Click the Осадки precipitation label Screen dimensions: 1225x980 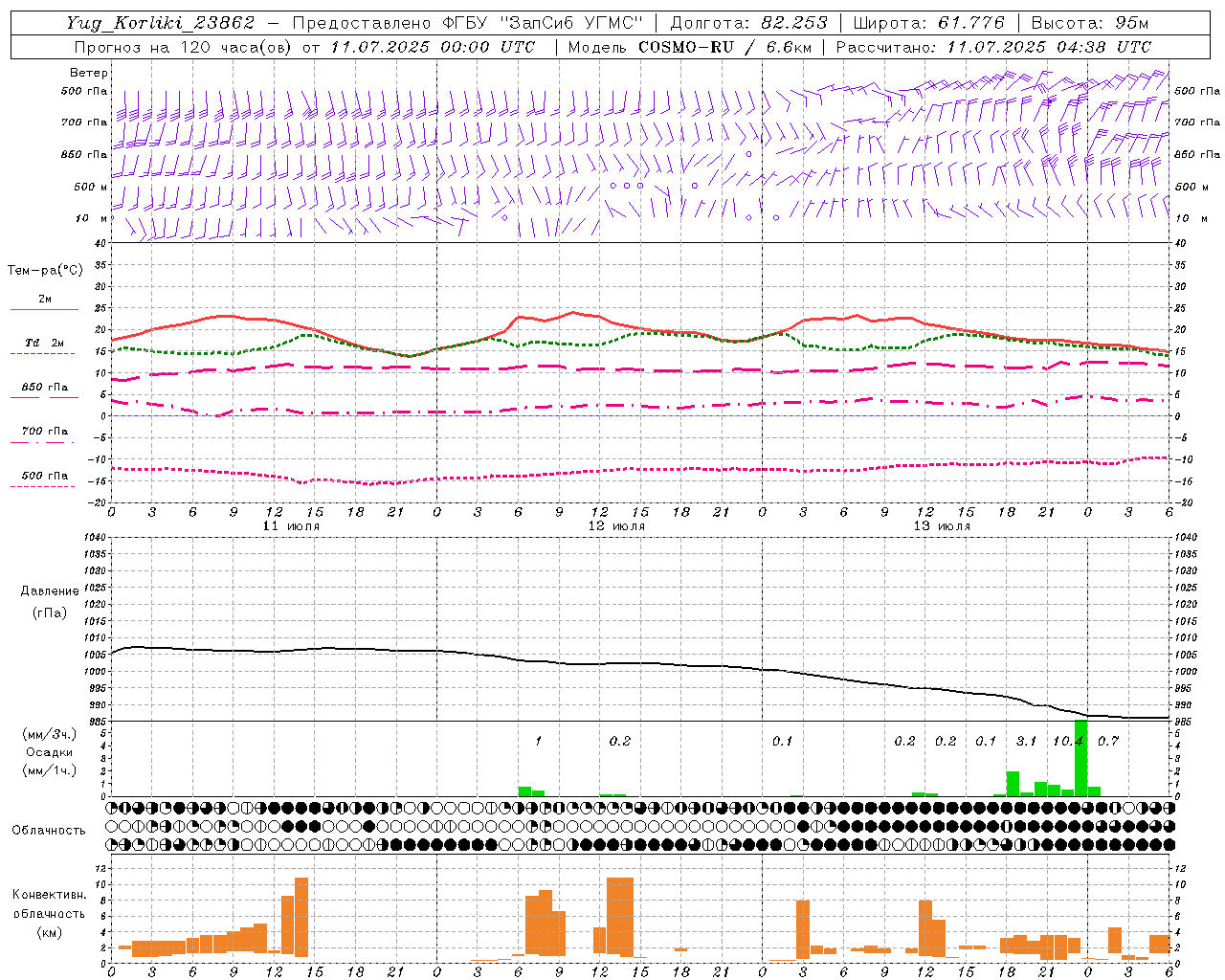pos(49,752)
